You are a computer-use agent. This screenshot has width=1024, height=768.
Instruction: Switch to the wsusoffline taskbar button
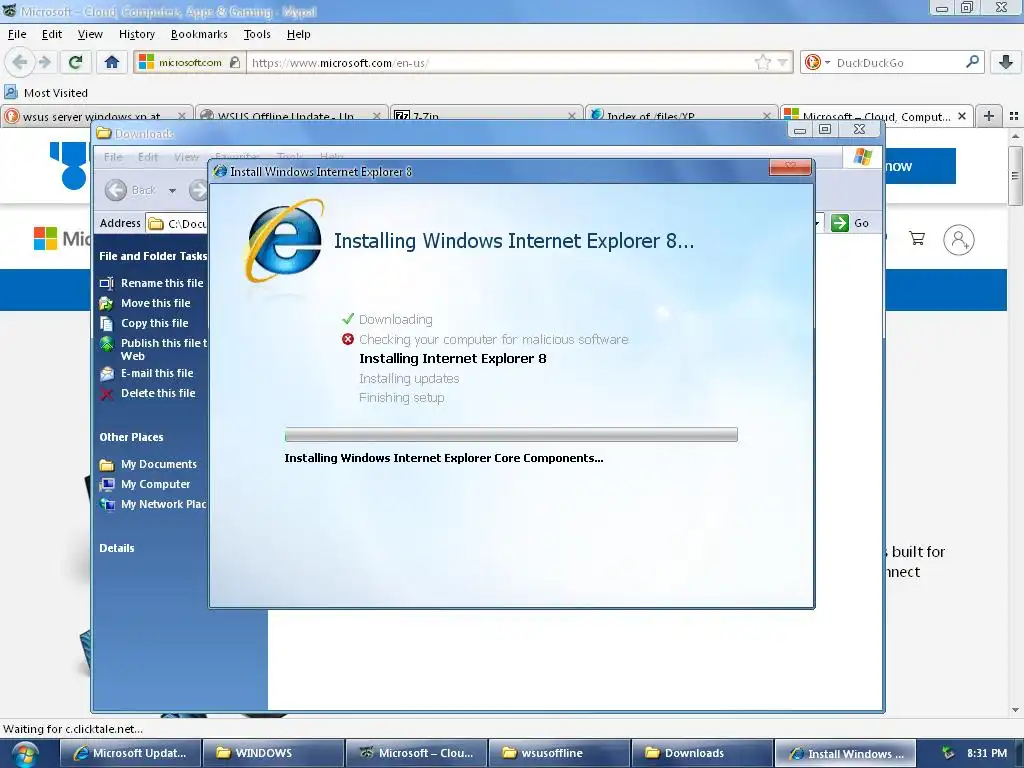click(x=558, y=753)
